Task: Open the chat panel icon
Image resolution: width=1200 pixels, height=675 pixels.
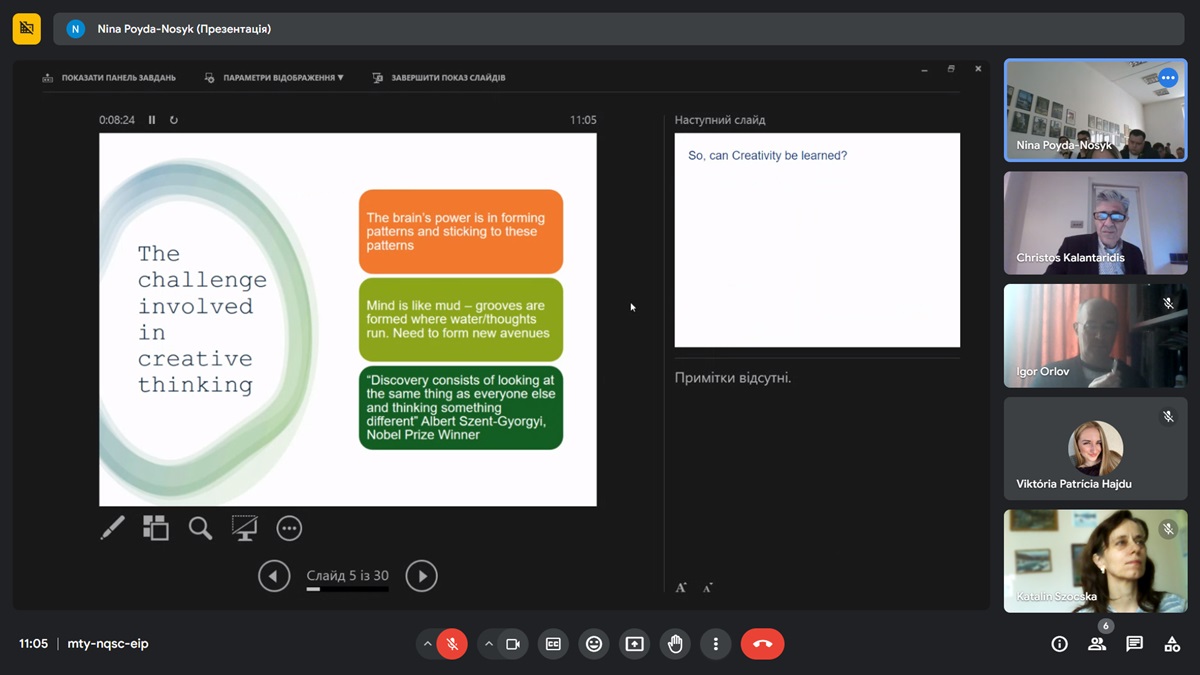Action: (1134, 644)
